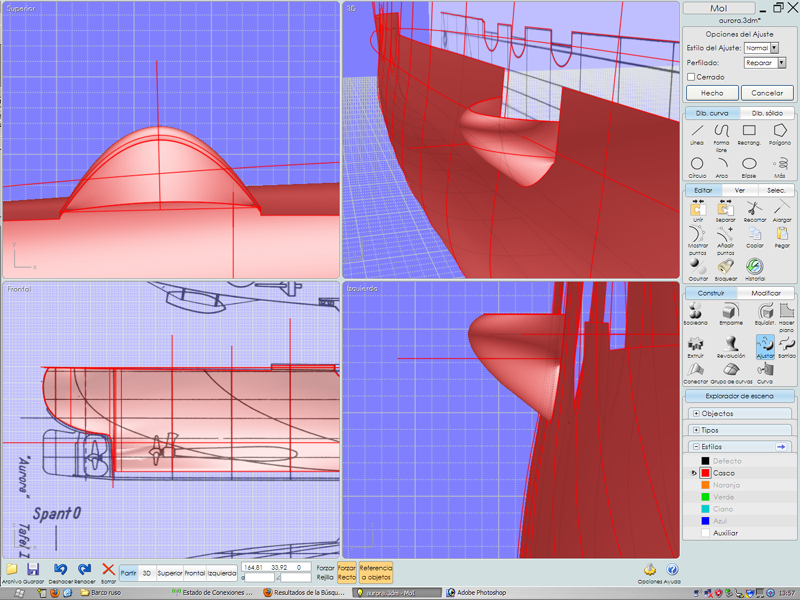Image resolution: width=800 pixels, height=600 pixels.
Task: Select the Barrido sweep tool
Action: (787, 347)
